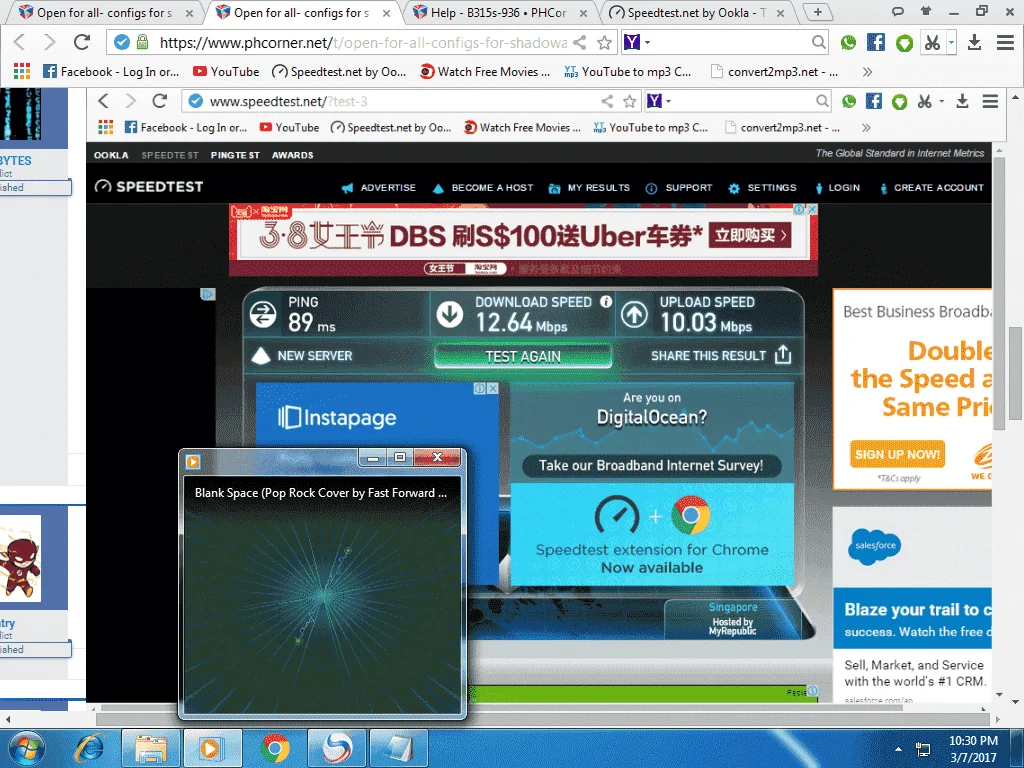Image resolution: width=1024 pixels, height=768 pixels.
Task: Click upload speed arrow icon
Action: click(633, 315)
